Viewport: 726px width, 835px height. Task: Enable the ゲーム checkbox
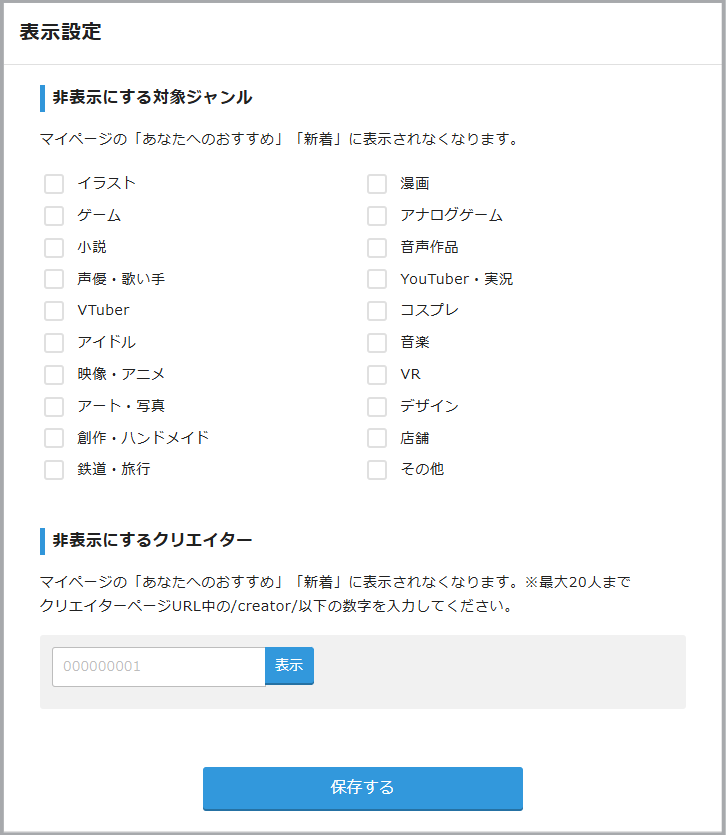point(54,216)
